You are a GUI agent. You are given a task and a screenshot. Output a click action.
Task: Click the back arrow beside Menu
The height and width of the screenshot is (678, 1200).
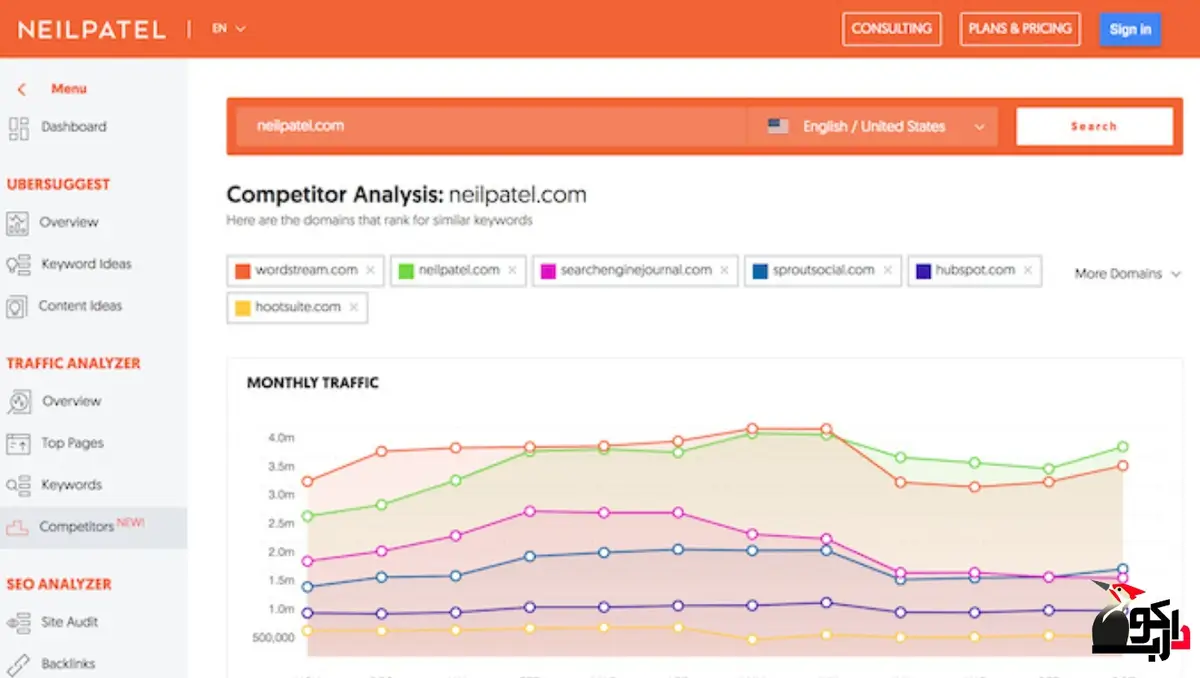(x=21, y=89)
